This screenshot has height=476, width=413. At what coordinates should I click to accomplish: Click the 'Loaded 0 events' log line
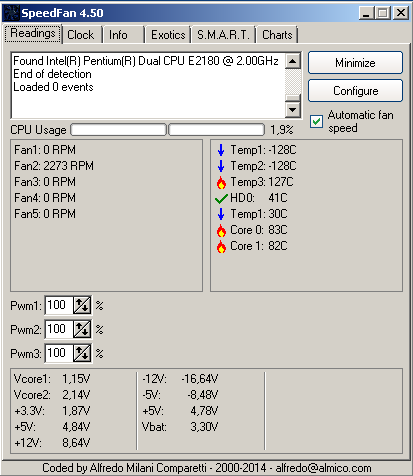(x=53, y=87)
